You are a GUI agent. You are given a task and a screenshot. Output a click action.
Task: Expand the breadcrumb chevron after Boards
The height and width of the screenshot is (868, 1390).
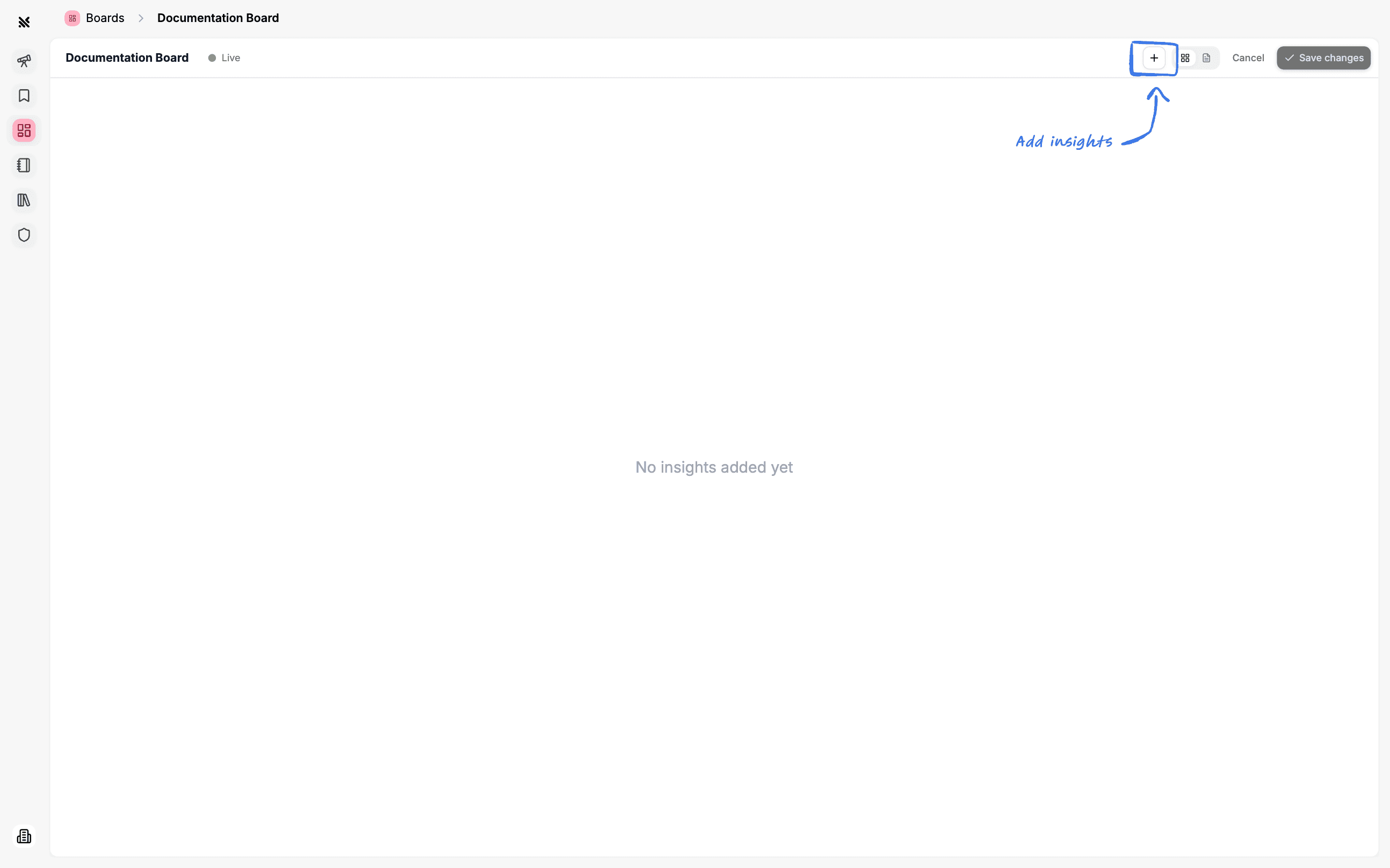point(141,18)
